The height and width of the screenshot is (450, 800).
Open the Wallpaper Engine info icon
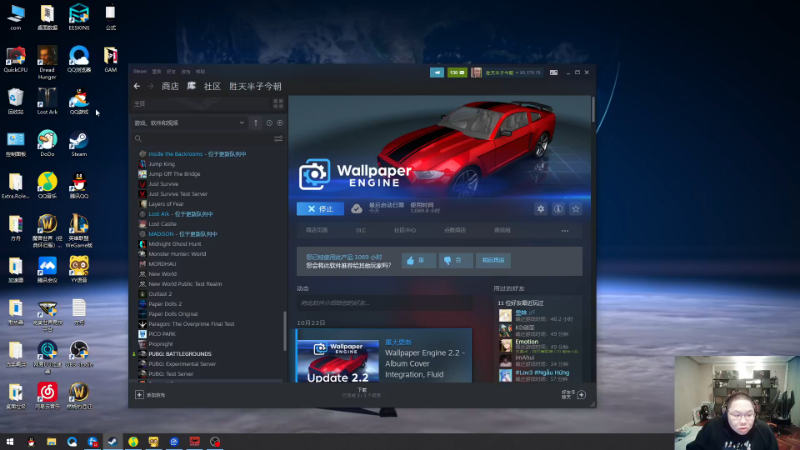click(558, 209)
